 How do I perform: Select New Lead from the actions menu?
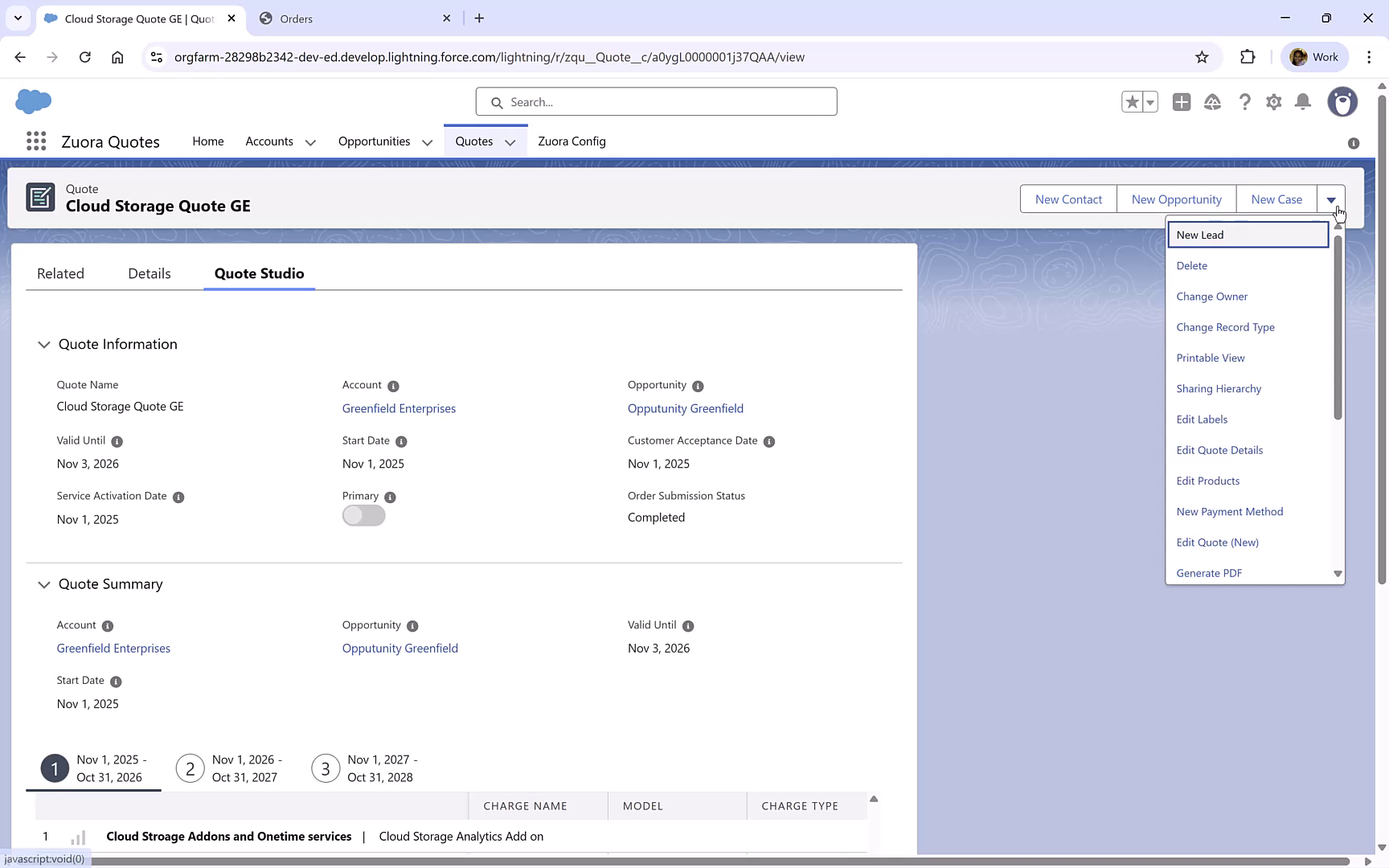(1200, 235)
